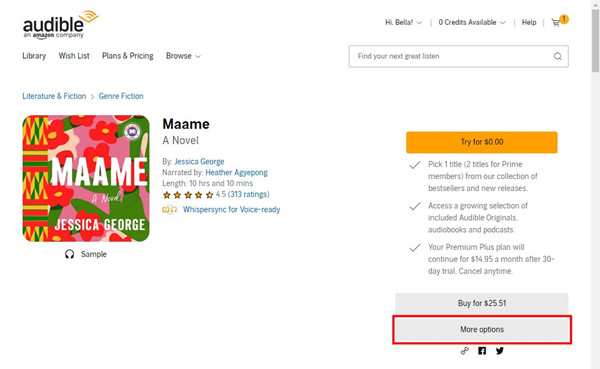Click the search magnifier icon
The image size is (600, 369).
558,56
